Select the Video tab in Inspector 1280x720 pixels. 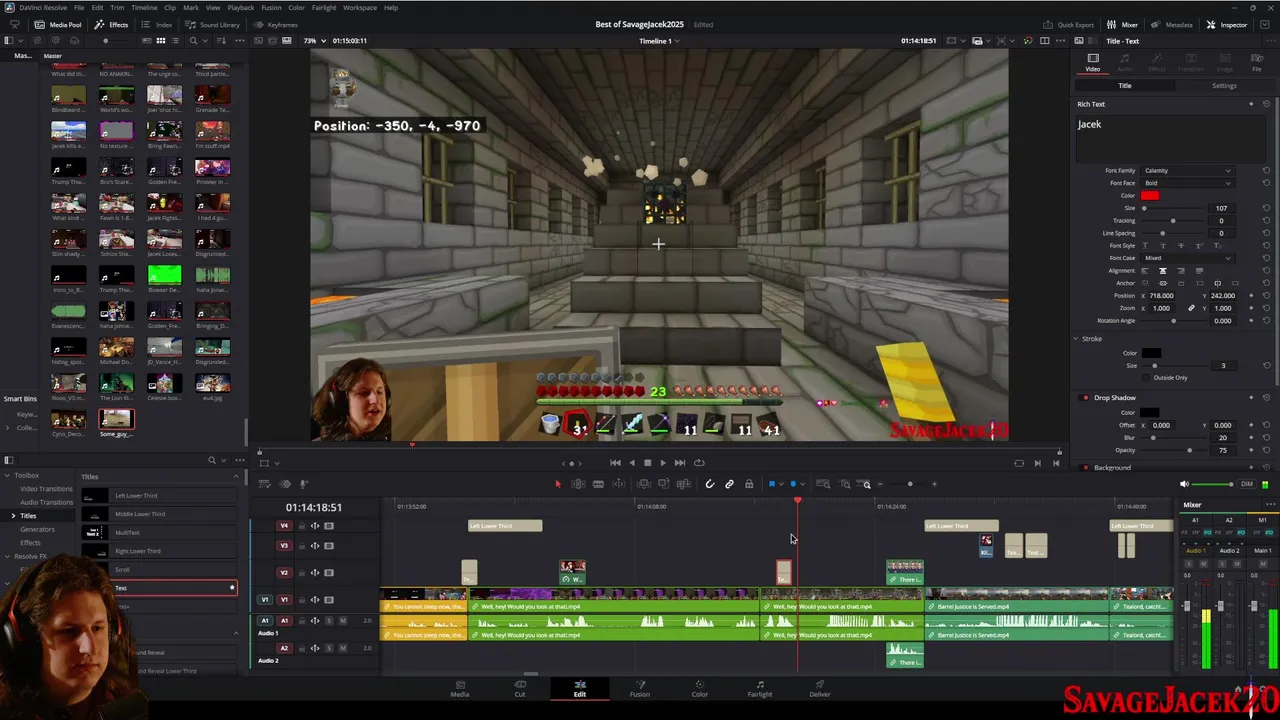1093,63
